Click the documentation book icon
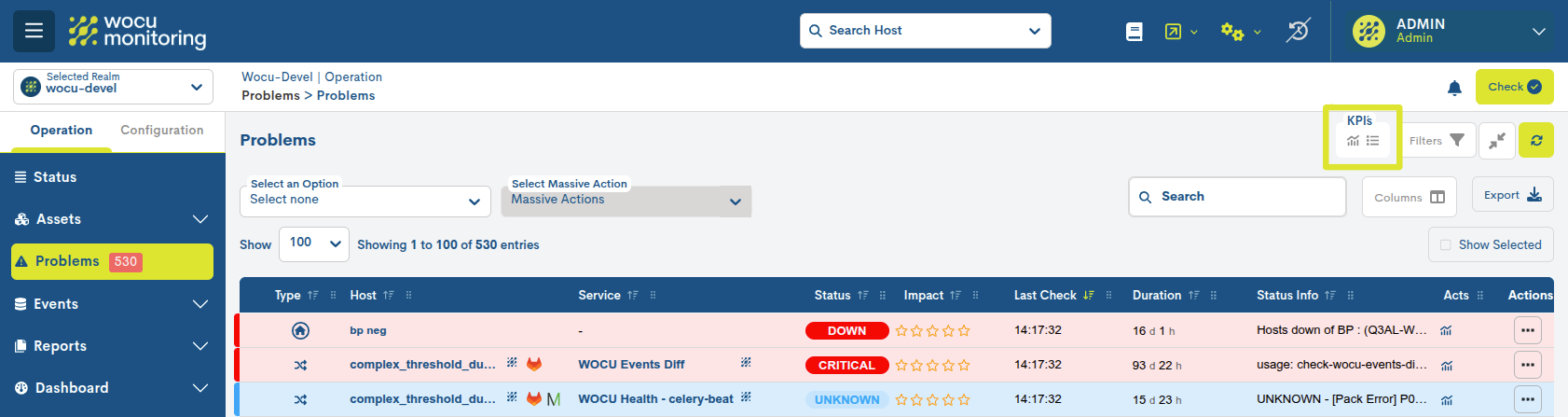The image size is (1568, 417). click(x=1134, y=32)
